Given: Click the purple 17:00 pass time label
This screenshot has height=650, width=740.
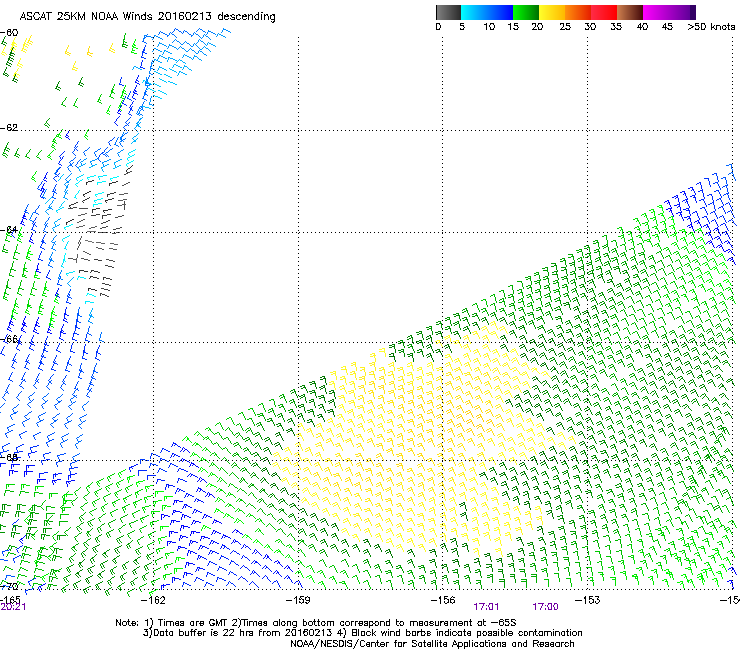Looking at the screenshot, I should (546, 607).
